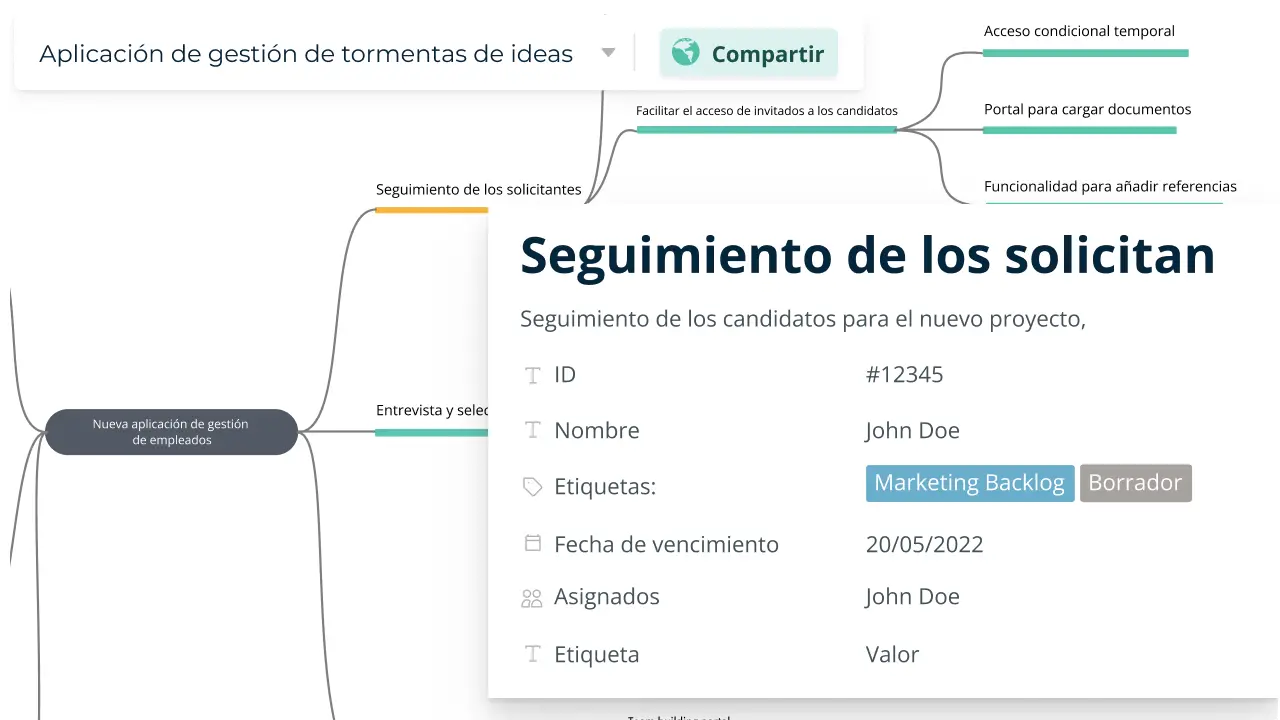The height and width of the screenshot is (720, 1280).
Task: Click the Compartir share button
Action: click(748, 53)
